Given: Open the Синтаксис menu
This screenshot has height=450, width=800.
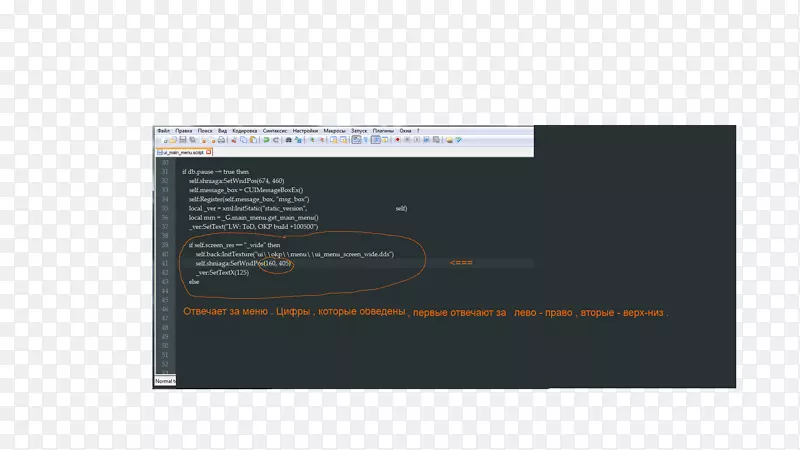Looking at the screenshot, I should tap(275, 131).
